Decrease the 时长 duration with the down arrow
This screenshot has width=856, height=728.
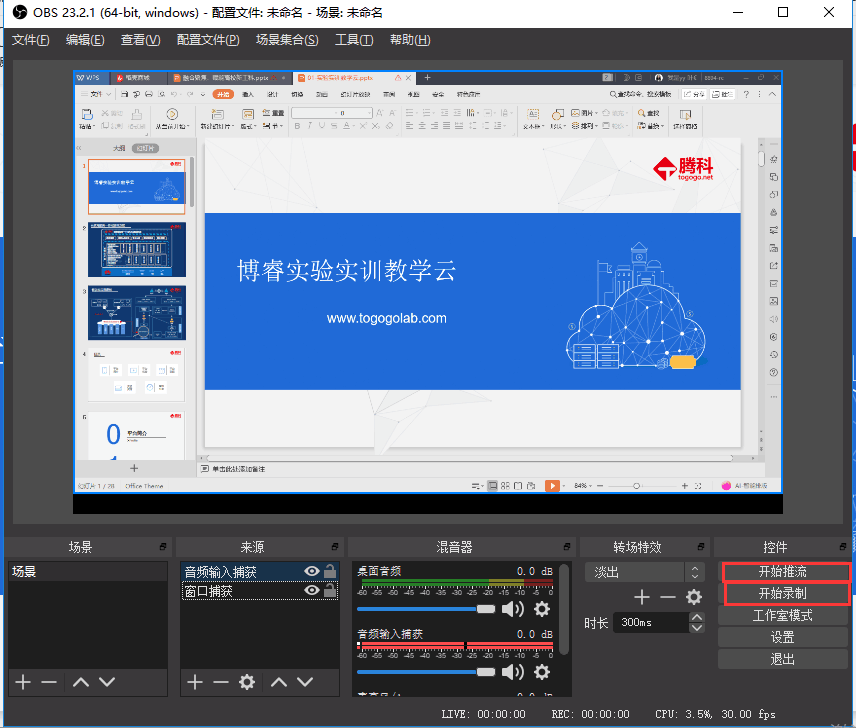(697, 628)
